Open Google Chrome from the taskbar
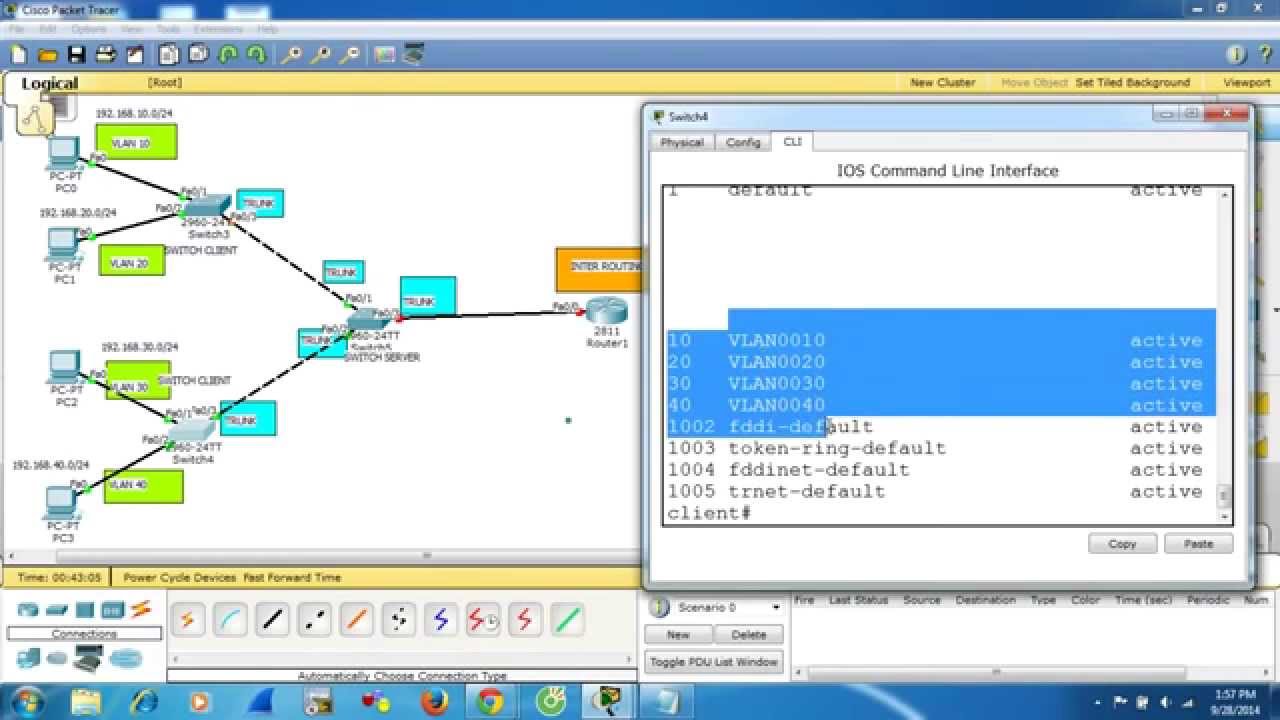The width and height of the screenshot is (1280, 720). coord(490,701)
